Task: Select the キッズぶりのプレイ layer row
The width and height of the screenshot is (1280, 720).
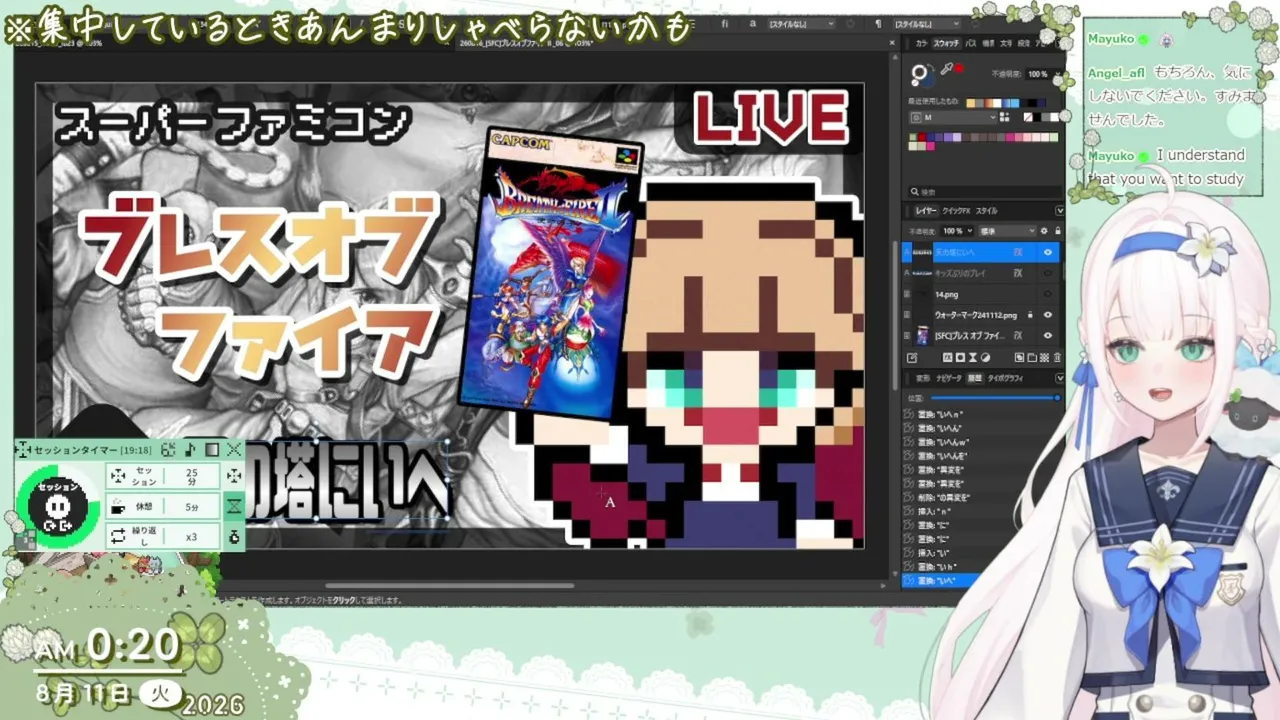Action: 982,273
